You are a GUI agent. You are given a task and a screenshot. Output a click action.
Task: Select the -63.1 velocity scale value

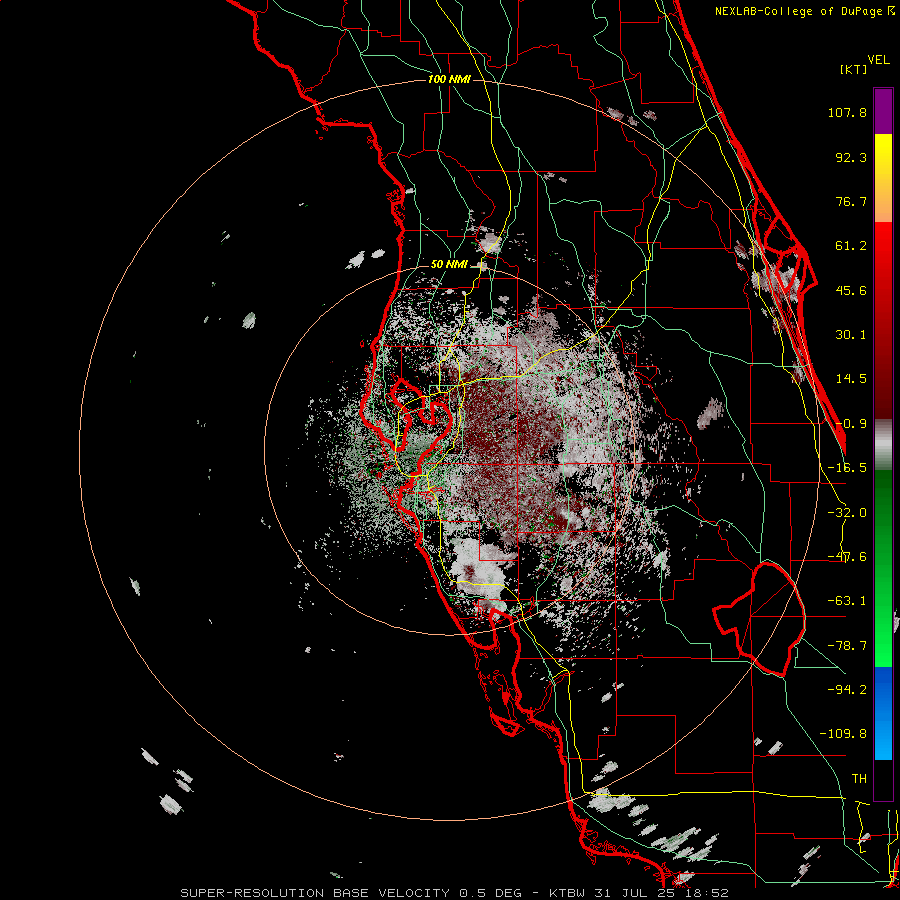click(x=847, y=601)
